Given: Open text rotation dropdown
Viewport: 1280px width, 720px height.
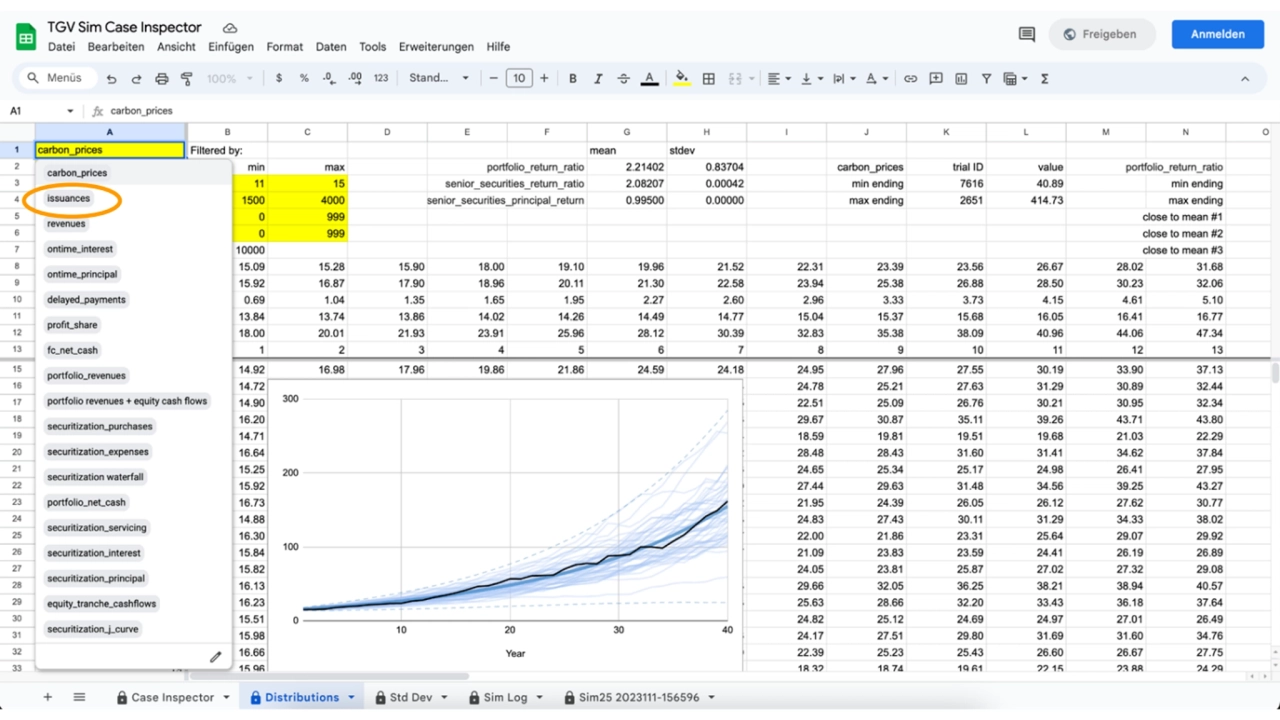Looking at the screenshot, I should [877, 79].
